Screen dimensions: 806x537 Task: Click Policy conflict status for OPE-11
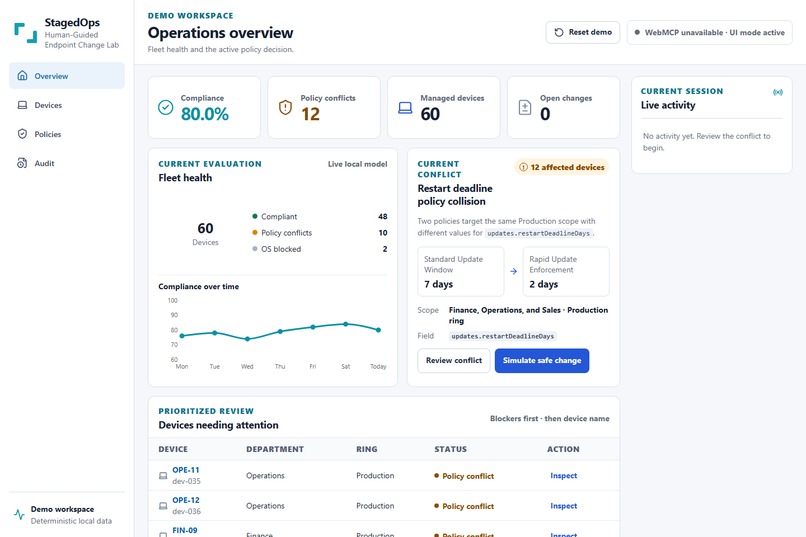click(464, 476)
